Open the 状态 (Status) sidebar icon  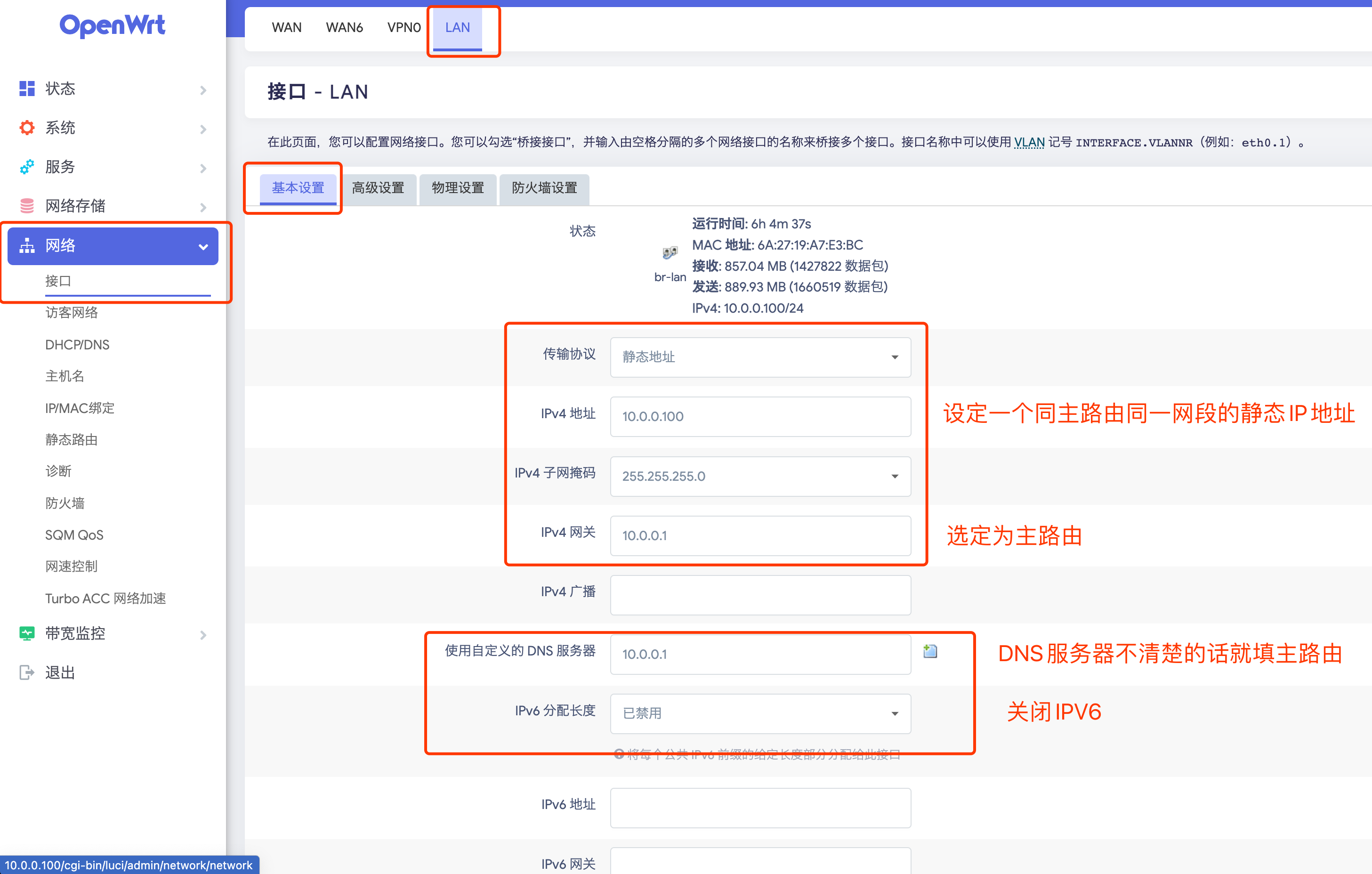[26, 89]
